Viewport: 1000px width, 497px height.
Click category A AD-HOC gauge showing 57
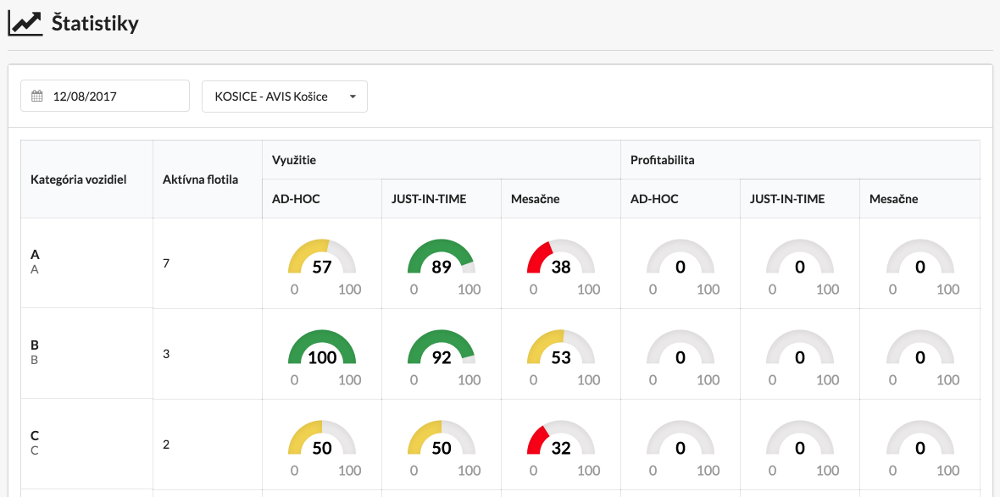pyautogui.click(x=321, y=262)
